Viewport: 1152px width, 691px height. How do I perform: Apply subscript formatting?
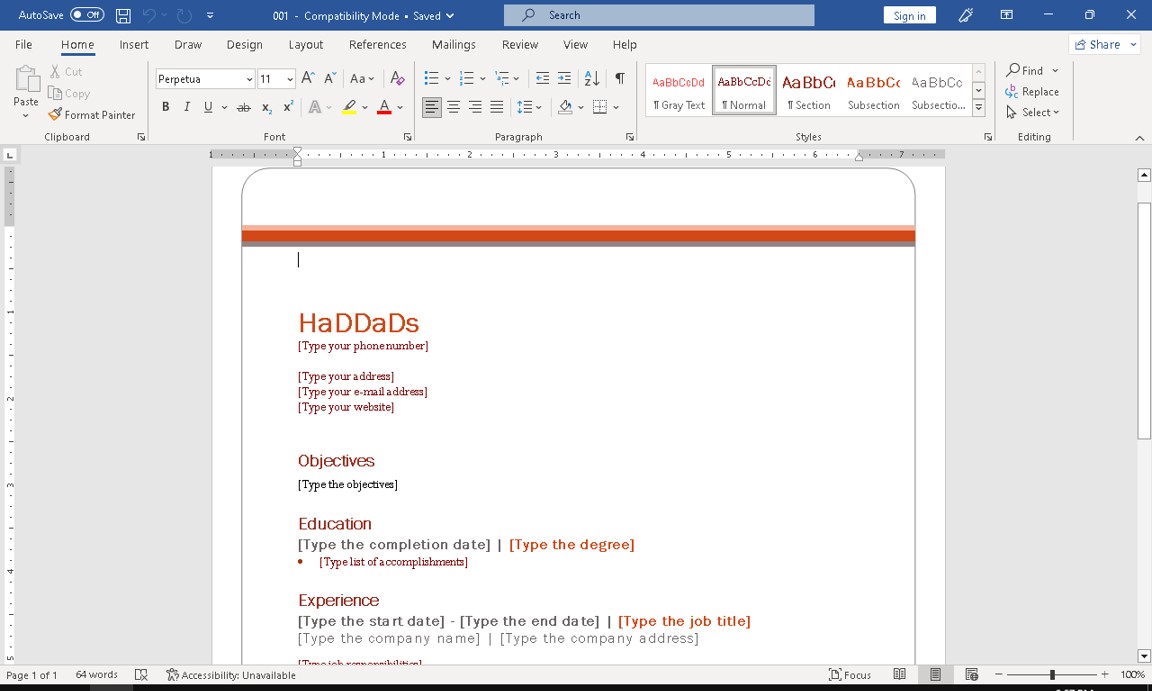pos(267,107)
